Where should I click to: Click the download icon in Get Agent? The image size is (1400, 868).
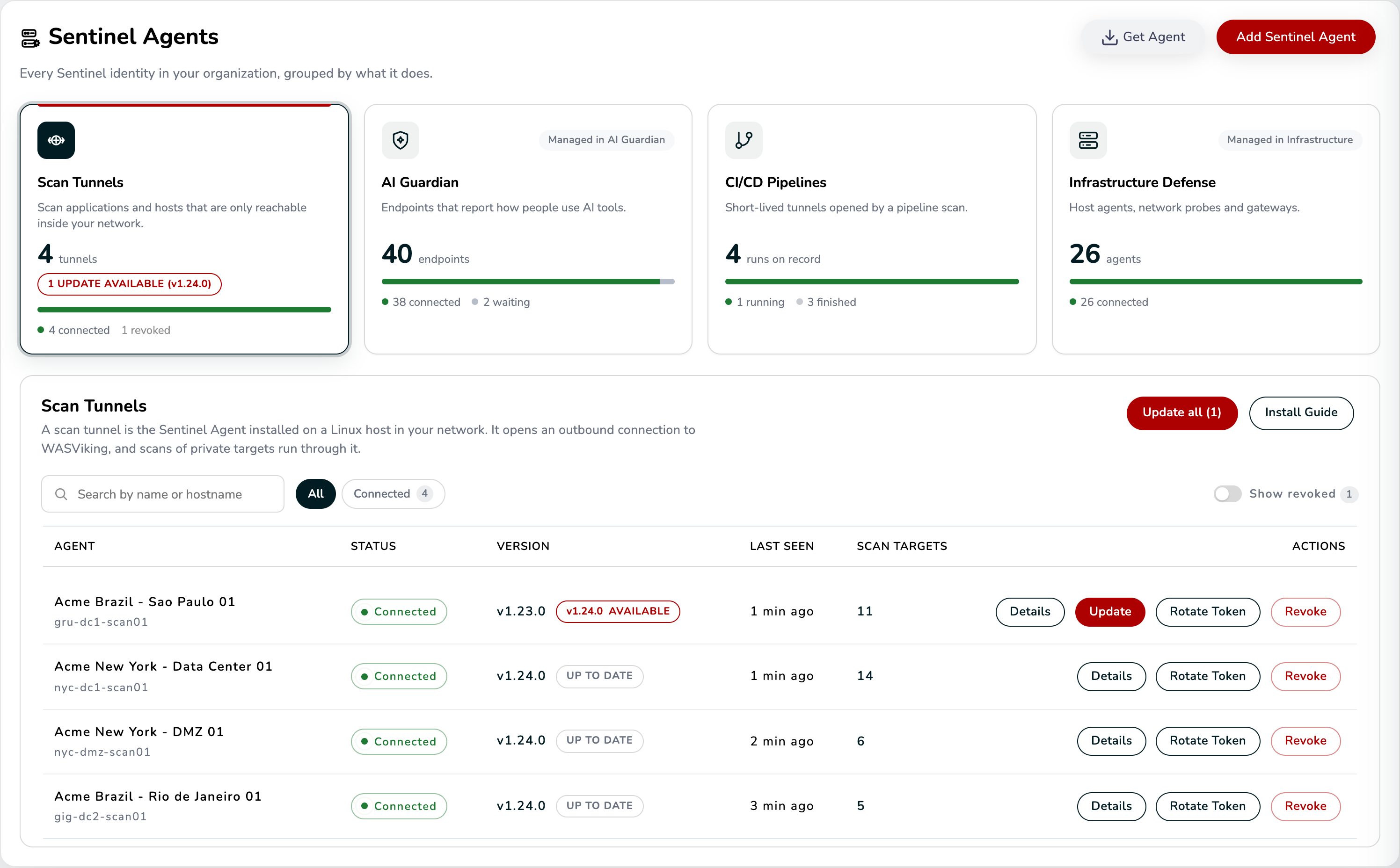click(1109, 37)
